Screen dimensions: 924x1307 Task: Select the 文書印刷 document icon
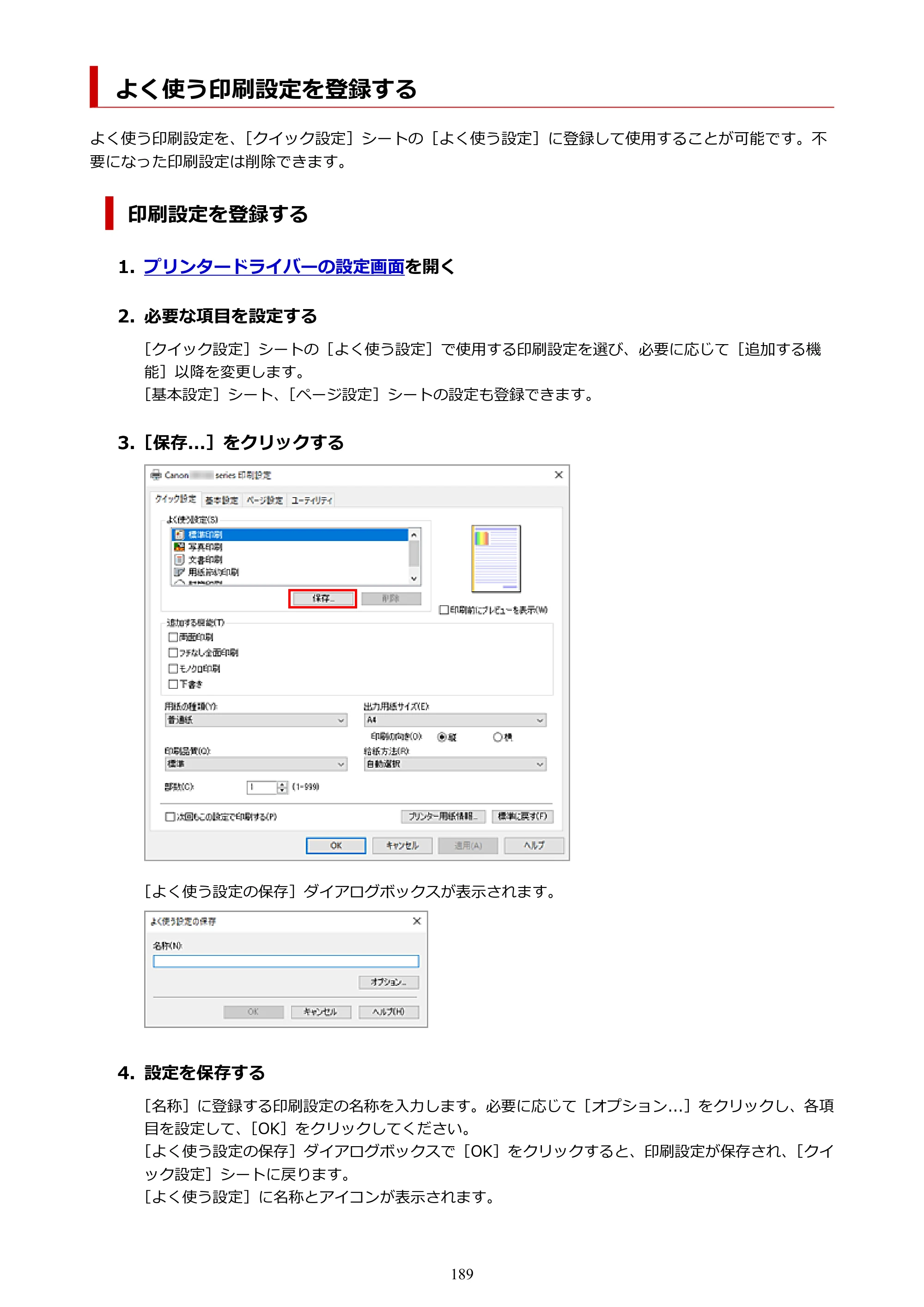click(x=179, y=559)
